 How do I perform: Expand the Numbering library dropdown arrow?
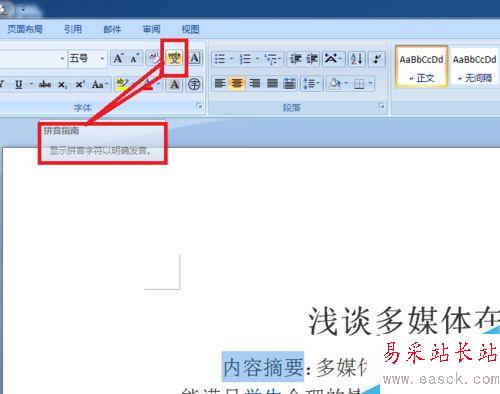tap(257, 59)
